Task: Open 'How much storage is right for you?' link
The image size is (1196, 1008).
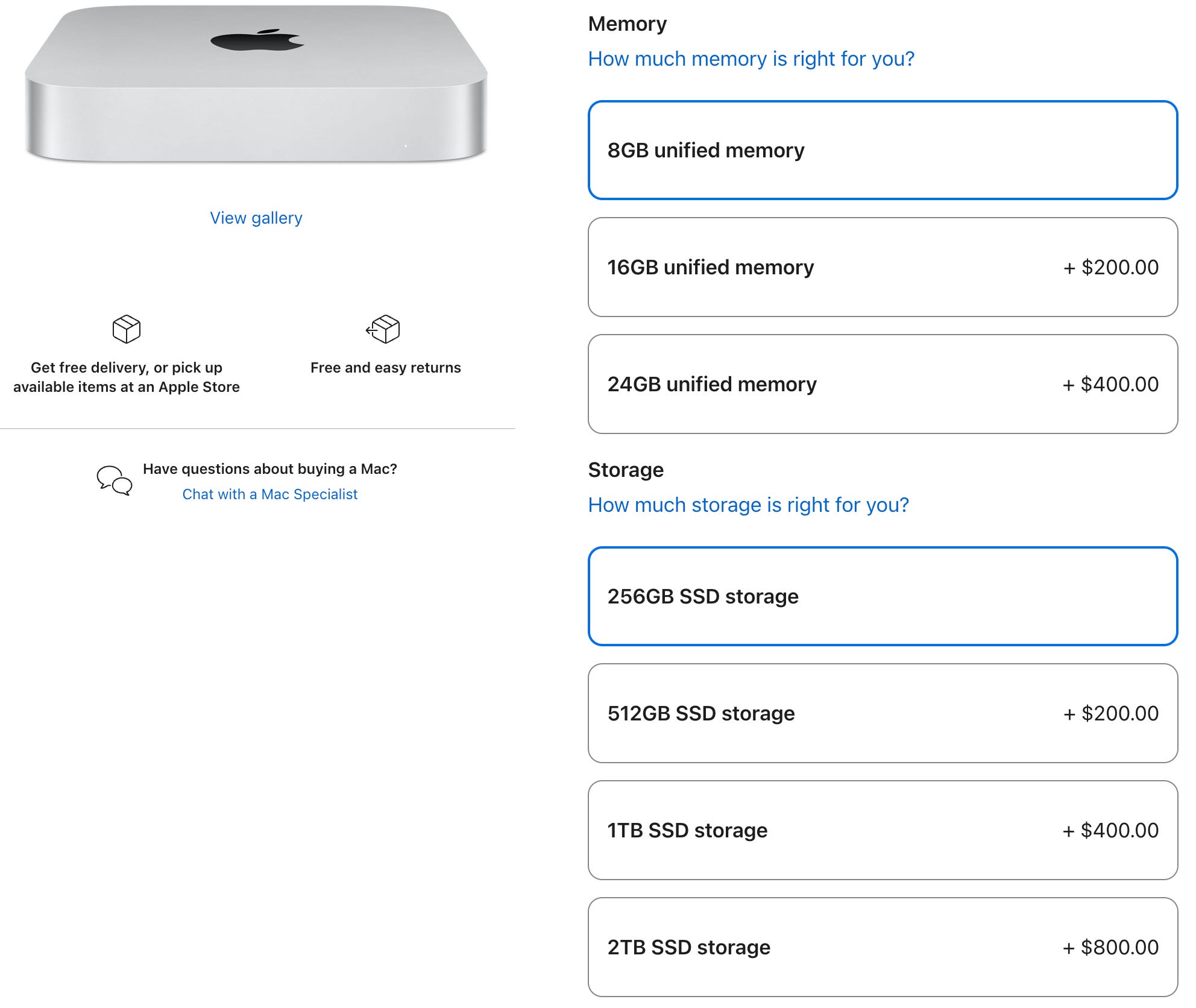Action: point(748,505)
